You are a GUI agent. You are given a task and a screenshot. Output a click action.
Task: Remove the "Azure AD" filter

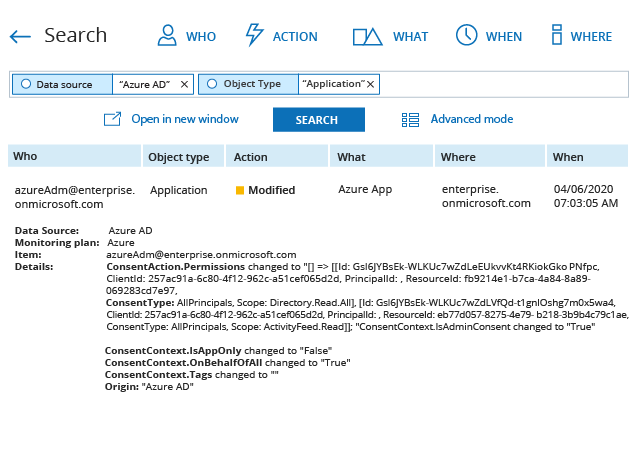point(184,84)
